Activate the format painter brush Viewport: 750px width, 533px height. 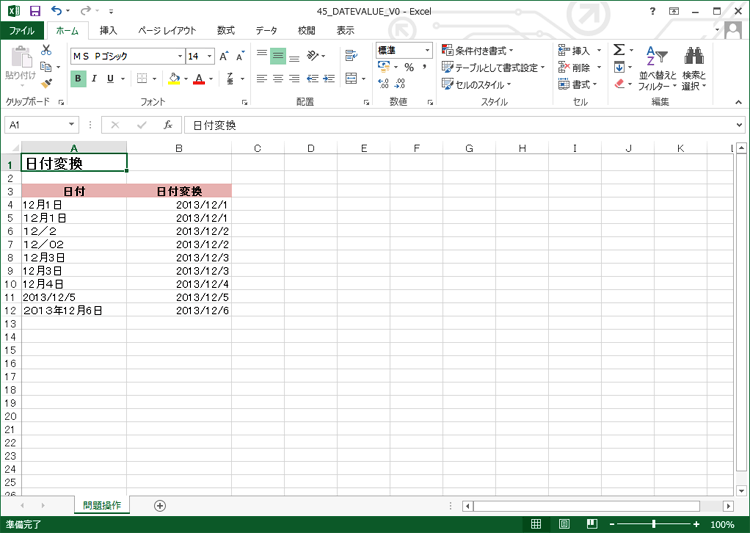[x=46, y=84]
